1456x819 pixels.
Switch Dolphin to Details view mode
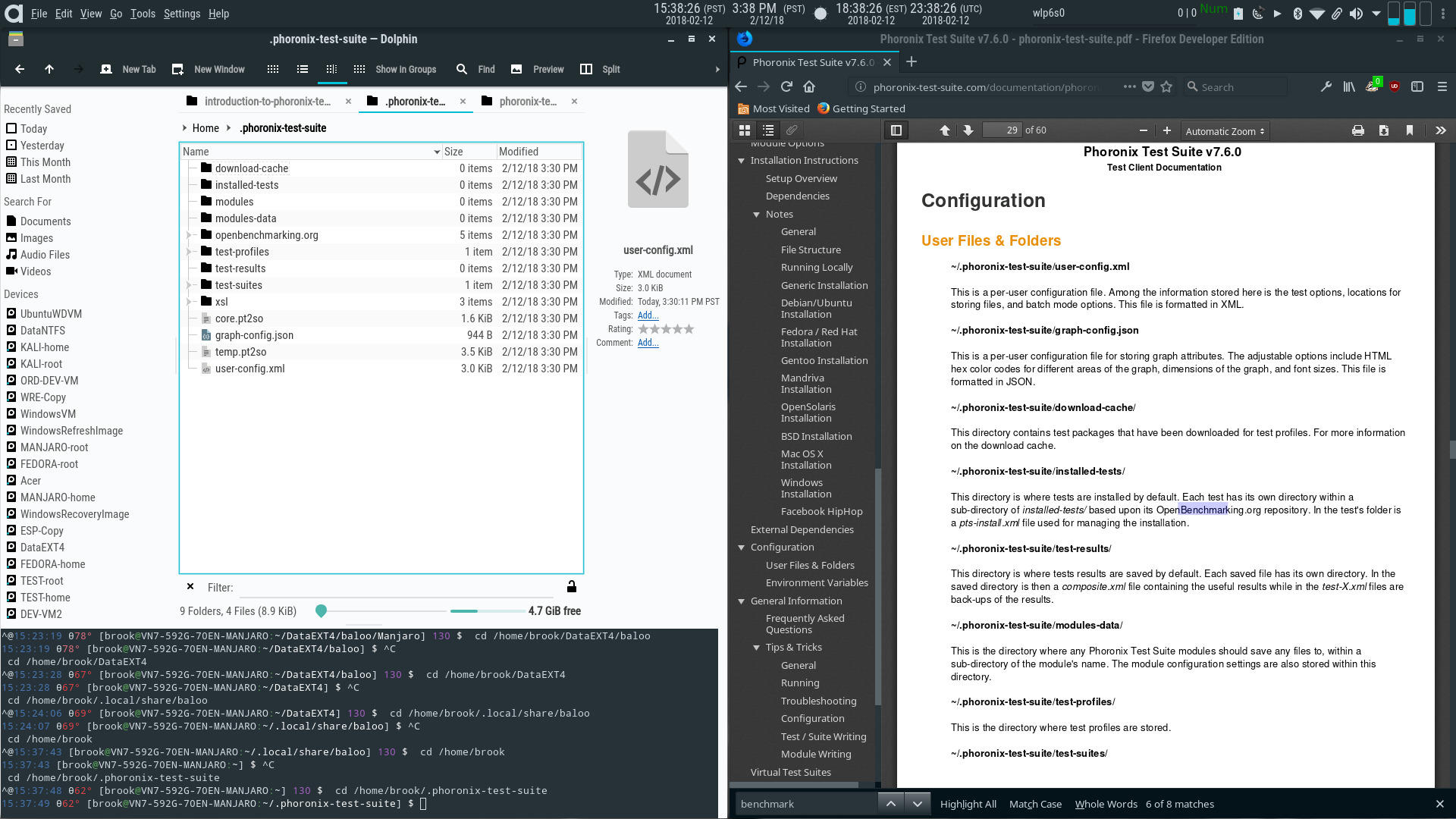click(x=331, y=69)
